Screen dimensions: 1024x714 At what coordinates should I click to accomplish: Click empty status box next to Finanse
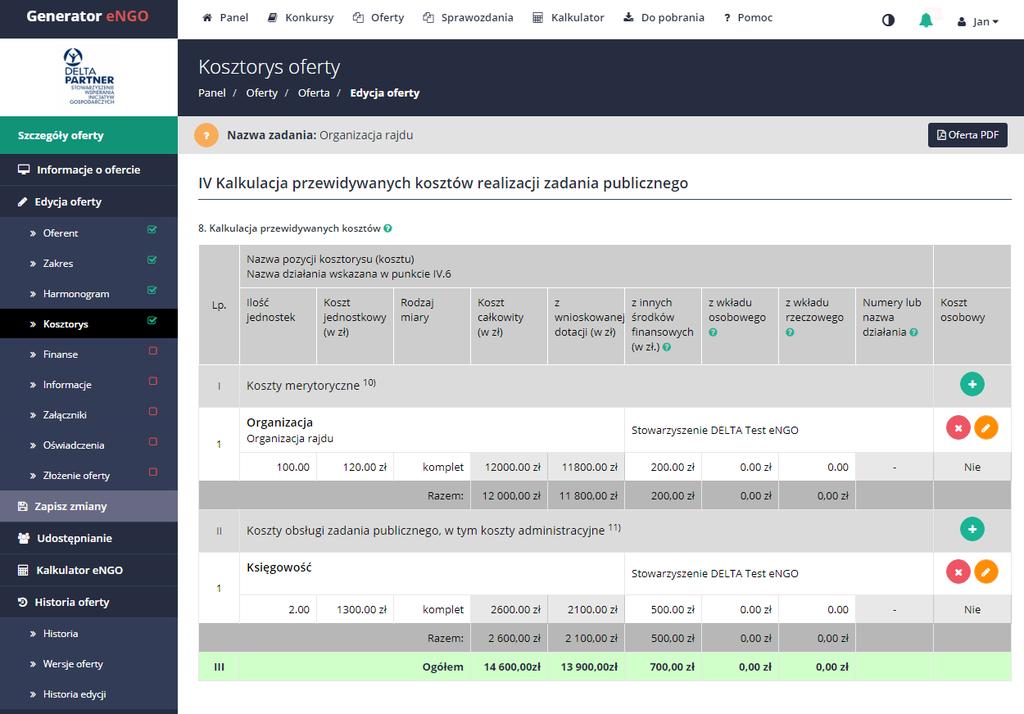[x=153, y=351]
